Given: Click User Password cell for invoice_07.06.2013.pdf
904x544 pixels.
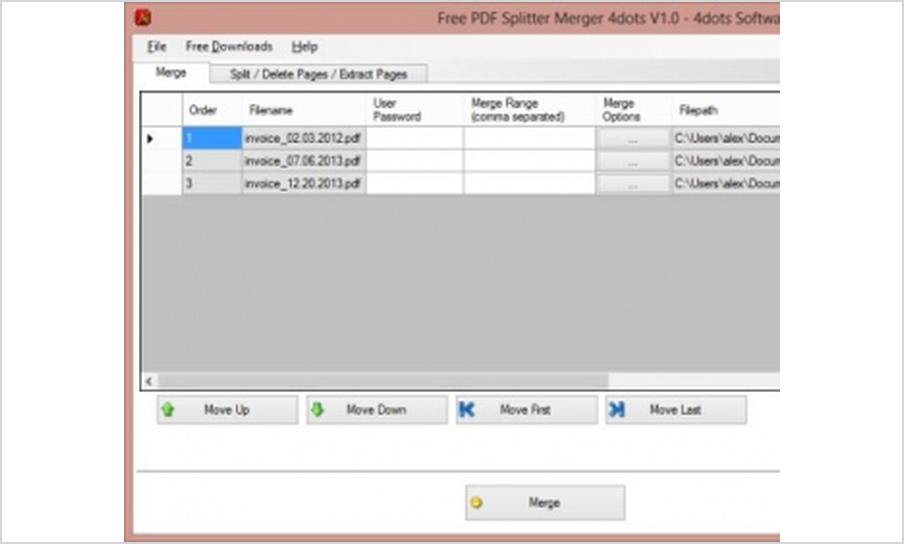Looking at the screenshot, I should [x=415, y=161].
